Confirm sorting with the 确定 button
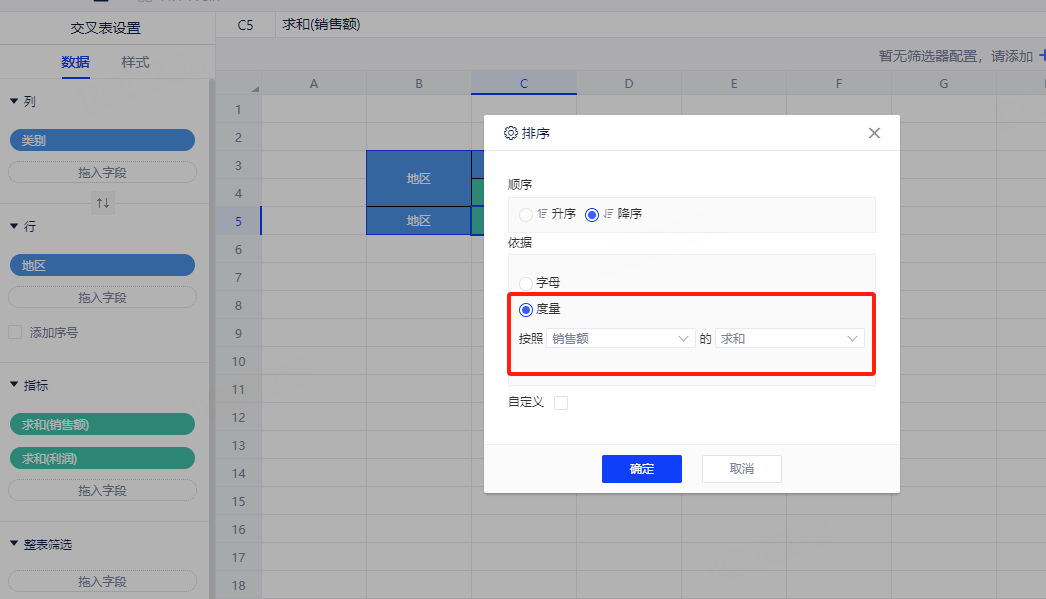The width and height of the screenshot is (1046, 599). (x=641, y=469)
